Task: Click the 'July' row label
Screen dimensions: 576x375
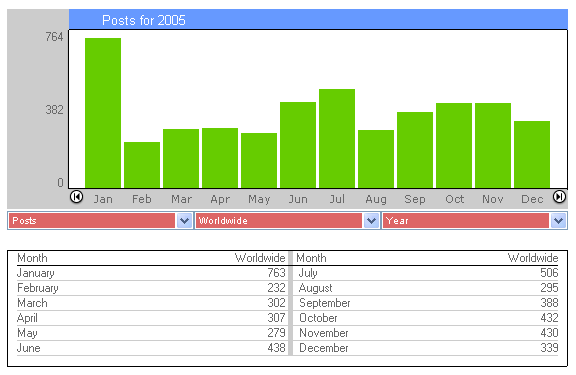Action: coord(308,273)
